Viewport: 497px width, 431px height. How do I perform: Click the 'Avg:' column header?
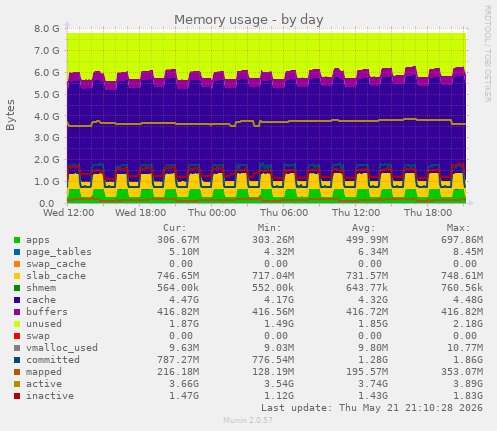(x=364, y=228)
